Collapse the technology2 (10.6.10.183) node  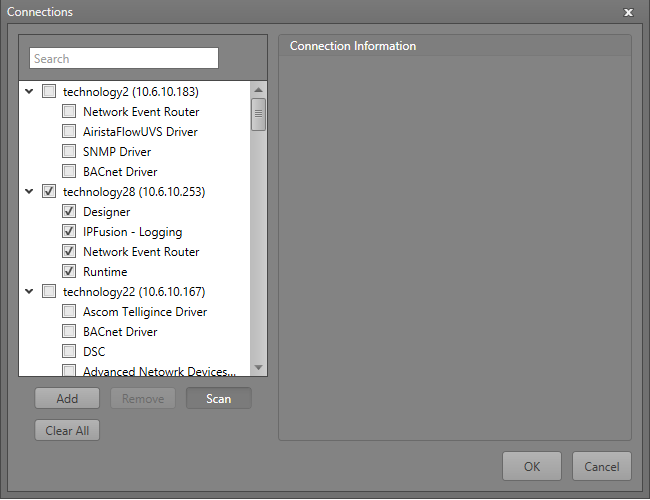[x=28, y=92]
